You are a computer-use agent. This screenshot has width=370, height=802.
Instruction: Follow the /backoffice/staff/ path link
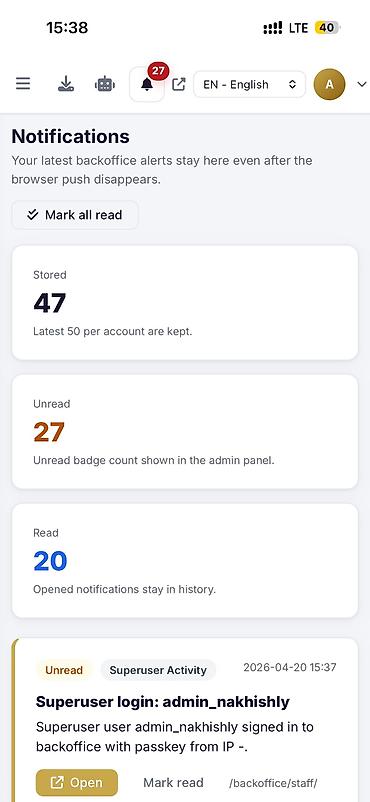[273, 783]
